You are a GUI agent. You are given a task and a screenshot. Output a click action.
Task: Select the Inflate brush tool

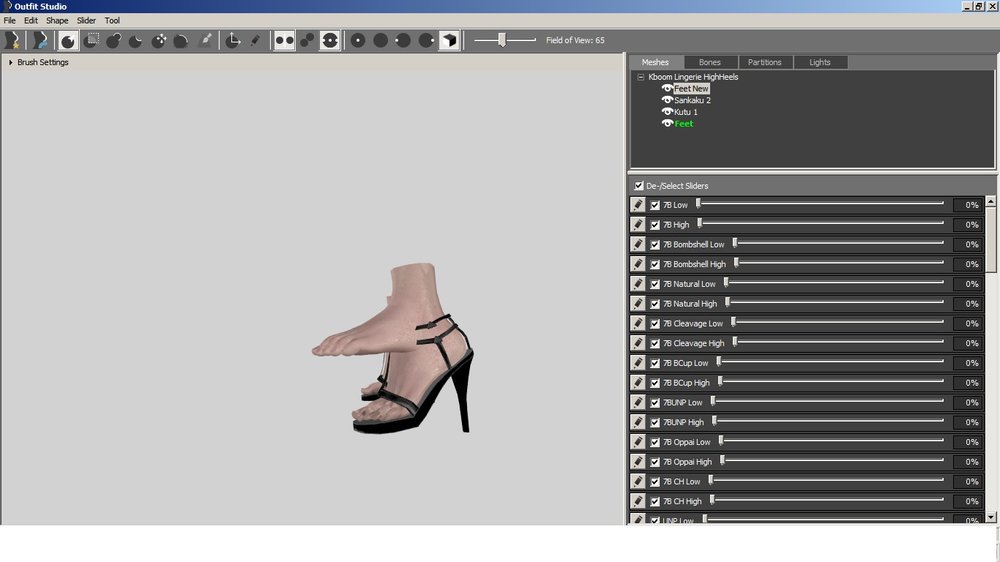tap(114, 40)
